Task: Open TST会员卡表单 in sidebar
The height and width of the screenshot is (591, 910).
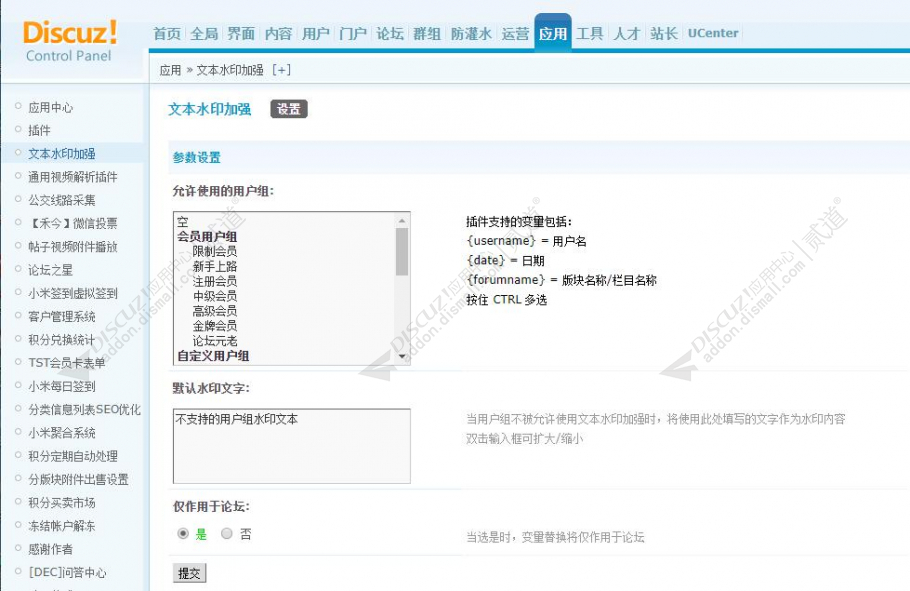Action: pyautogui.click(x=67, y=363)
